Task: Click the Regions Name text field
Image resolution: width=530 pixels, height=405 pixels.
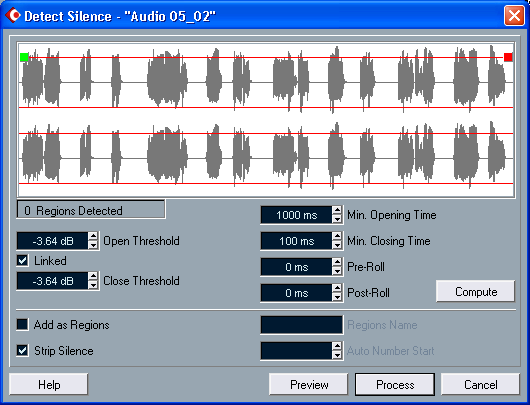Action: tap(302, 325)
